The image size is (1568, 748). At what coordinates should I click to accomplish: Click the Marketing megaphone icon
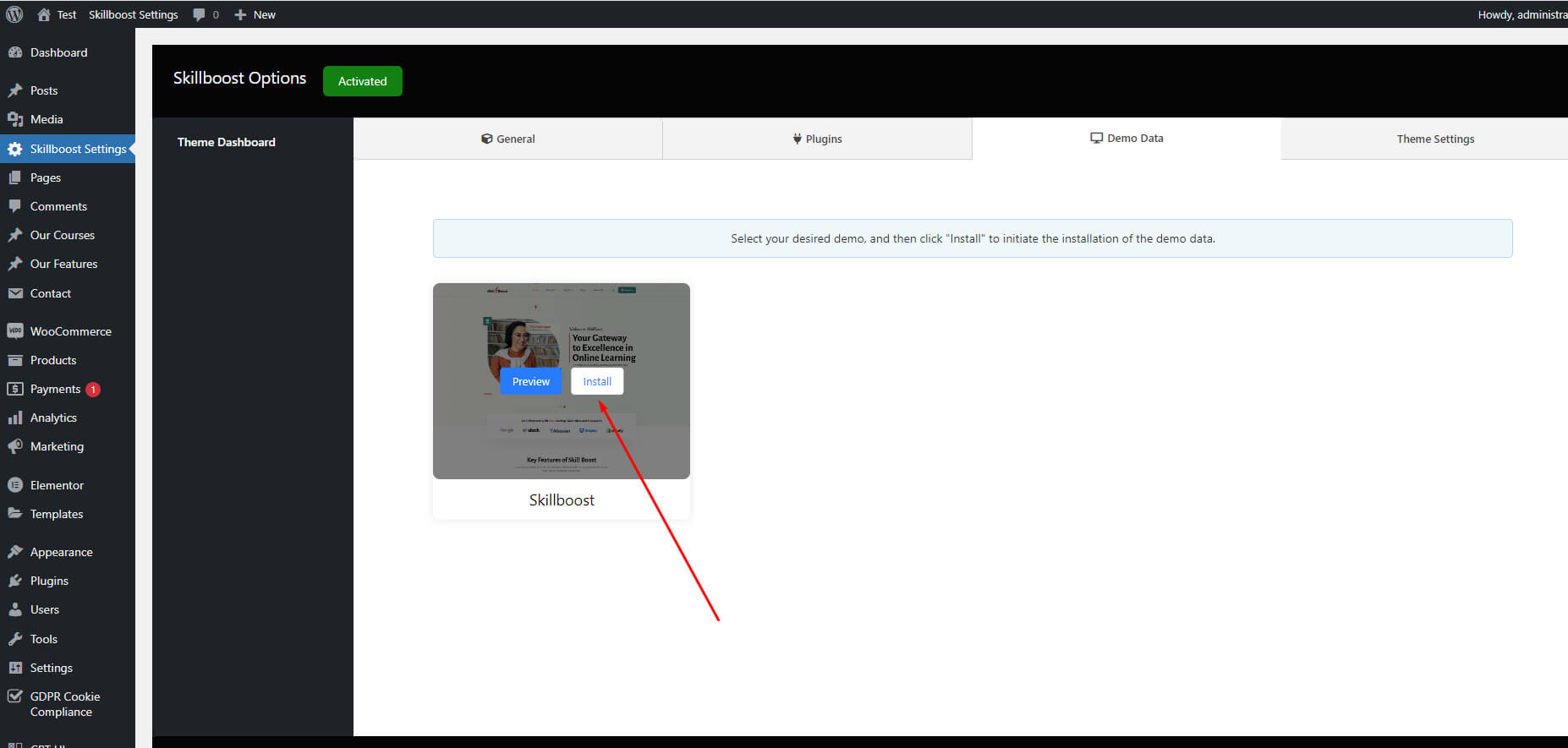coord(15,446)
